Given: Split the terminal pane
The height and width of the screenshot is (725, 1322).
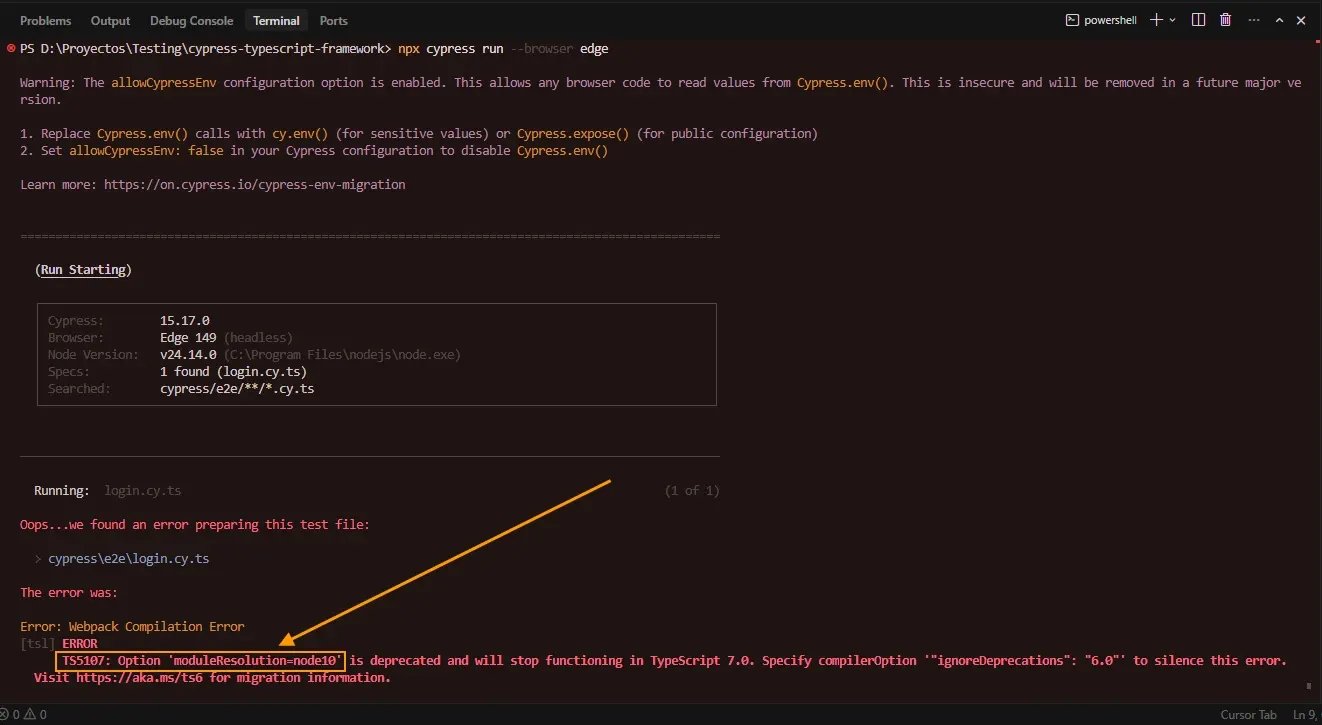Looking at the screenshot, I should pyautogui.click(x=1199, y=20).
